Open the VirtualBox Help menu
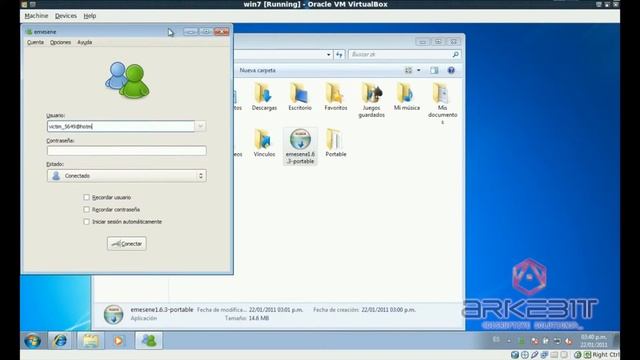The height and width of the screenshot is (360, 640). click(90, 16)
